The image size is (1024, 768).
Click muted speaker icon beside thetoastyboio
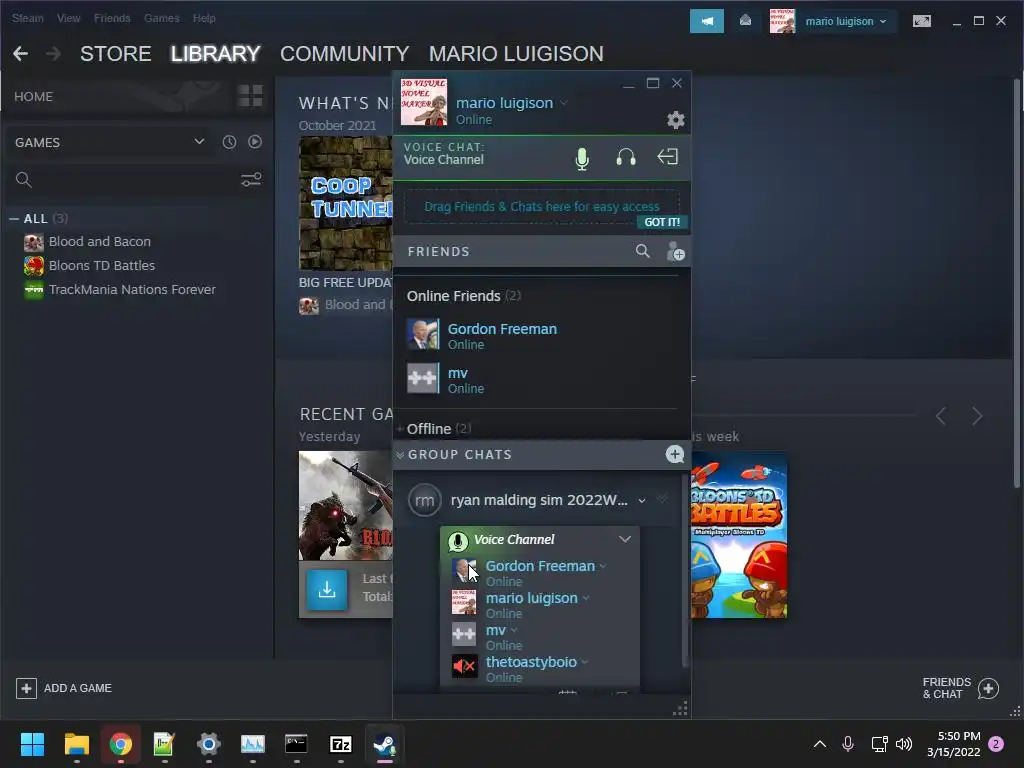coord(464,666)
